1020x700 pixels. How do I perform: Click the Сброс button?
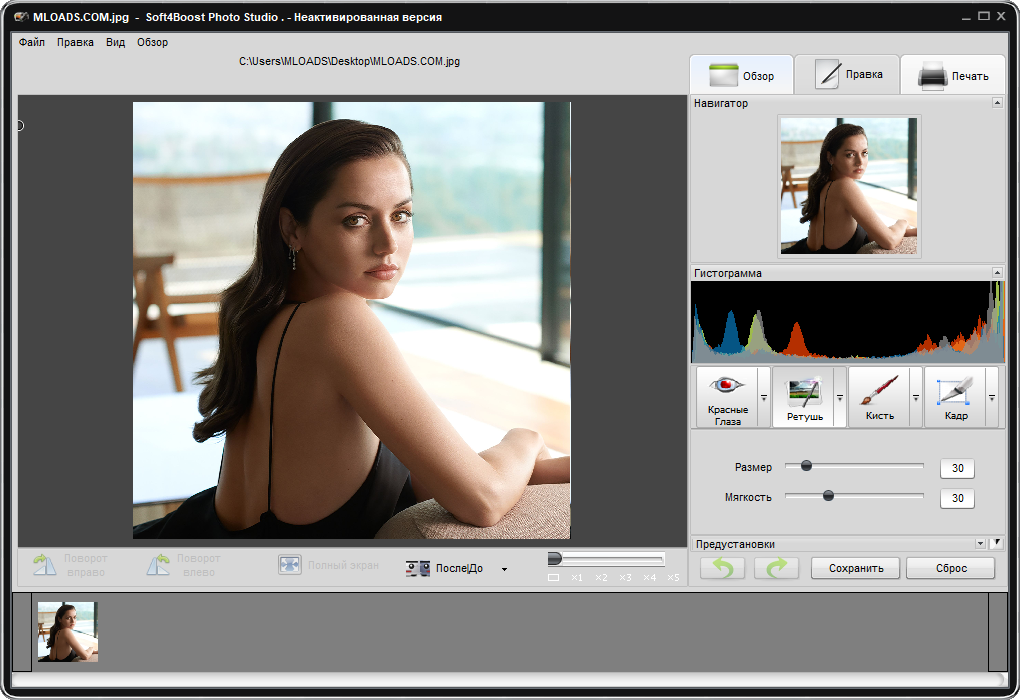[x=950, y=568]
